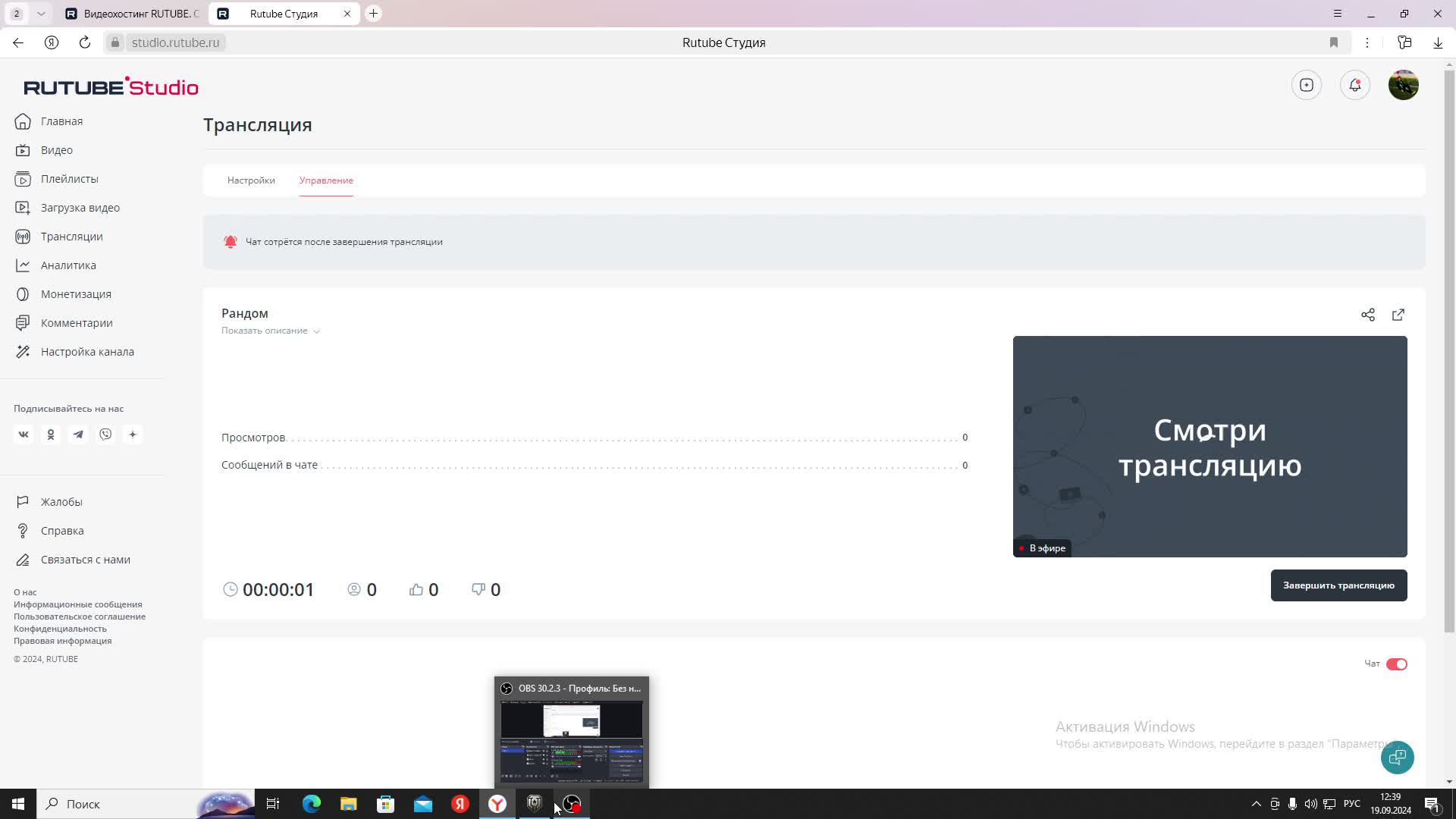The image size is (1456, 819).
Task: Expand Показать описание under Рандом
Action: [270, 331]
